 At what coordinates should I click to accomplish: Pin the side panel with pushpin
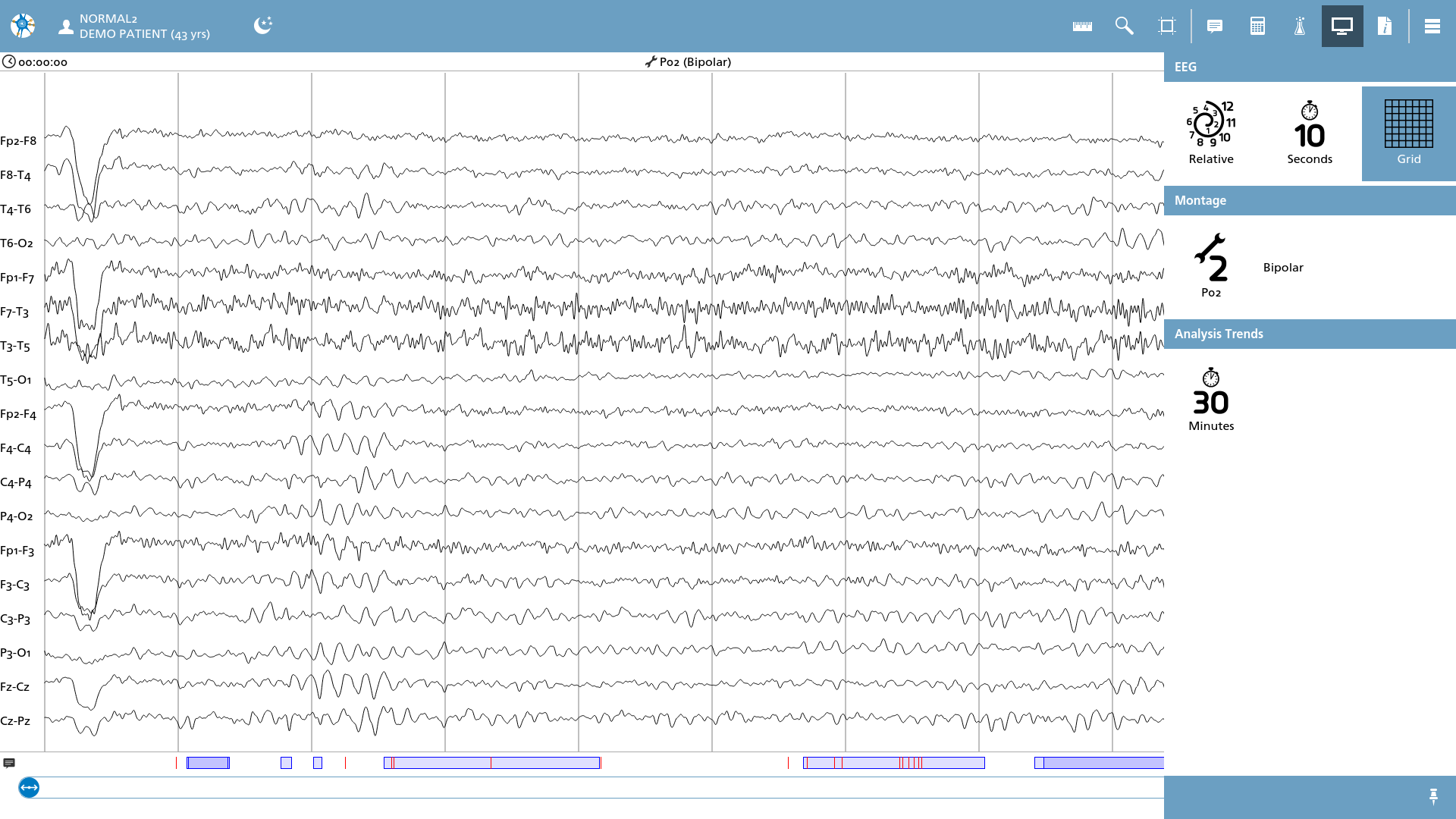[1433, 796]
